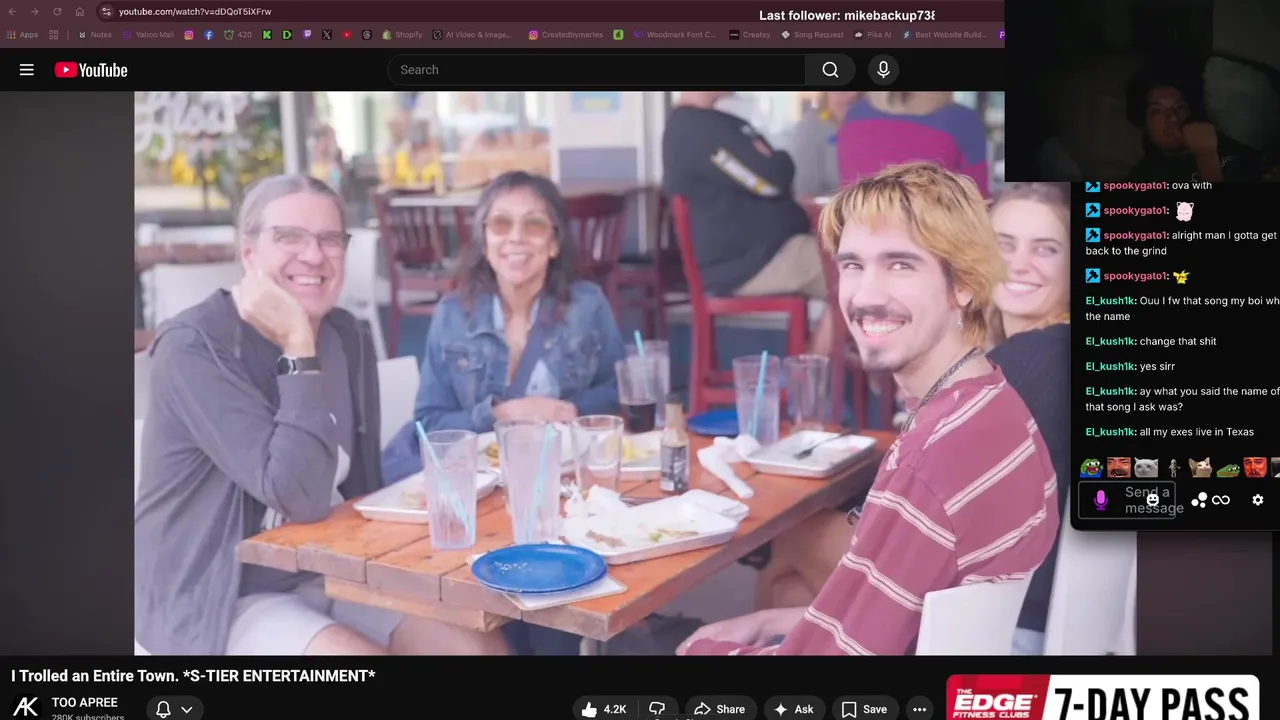Click spookygato1 username on "ova with" message
1280x720 pixels.
(1135, 186)
